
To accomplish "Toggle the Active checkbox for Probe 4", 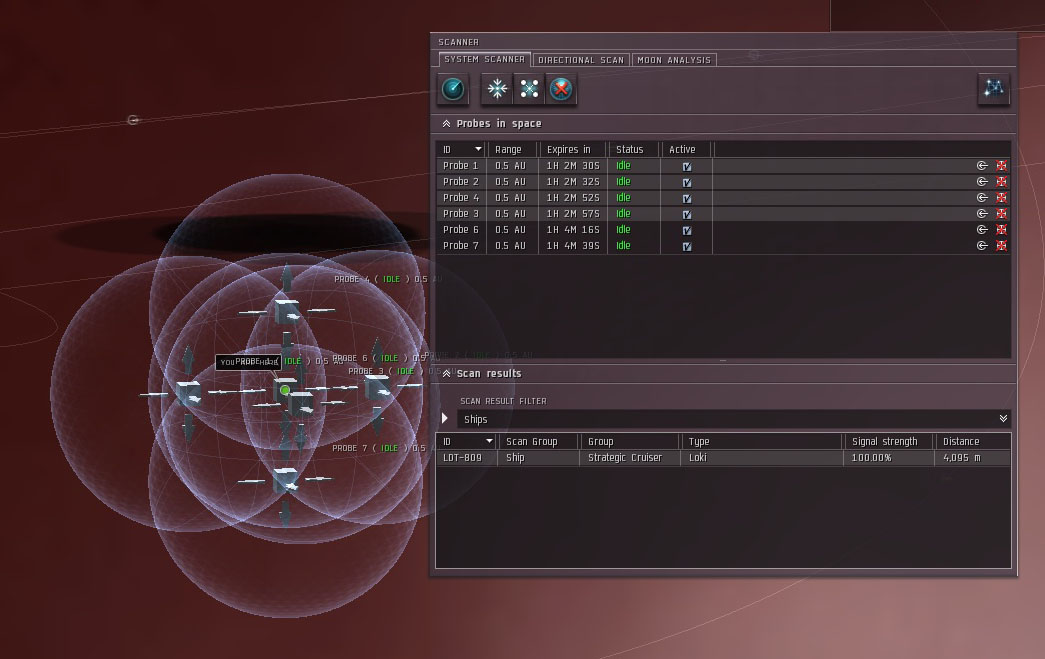I will click(x=687, y=199).
